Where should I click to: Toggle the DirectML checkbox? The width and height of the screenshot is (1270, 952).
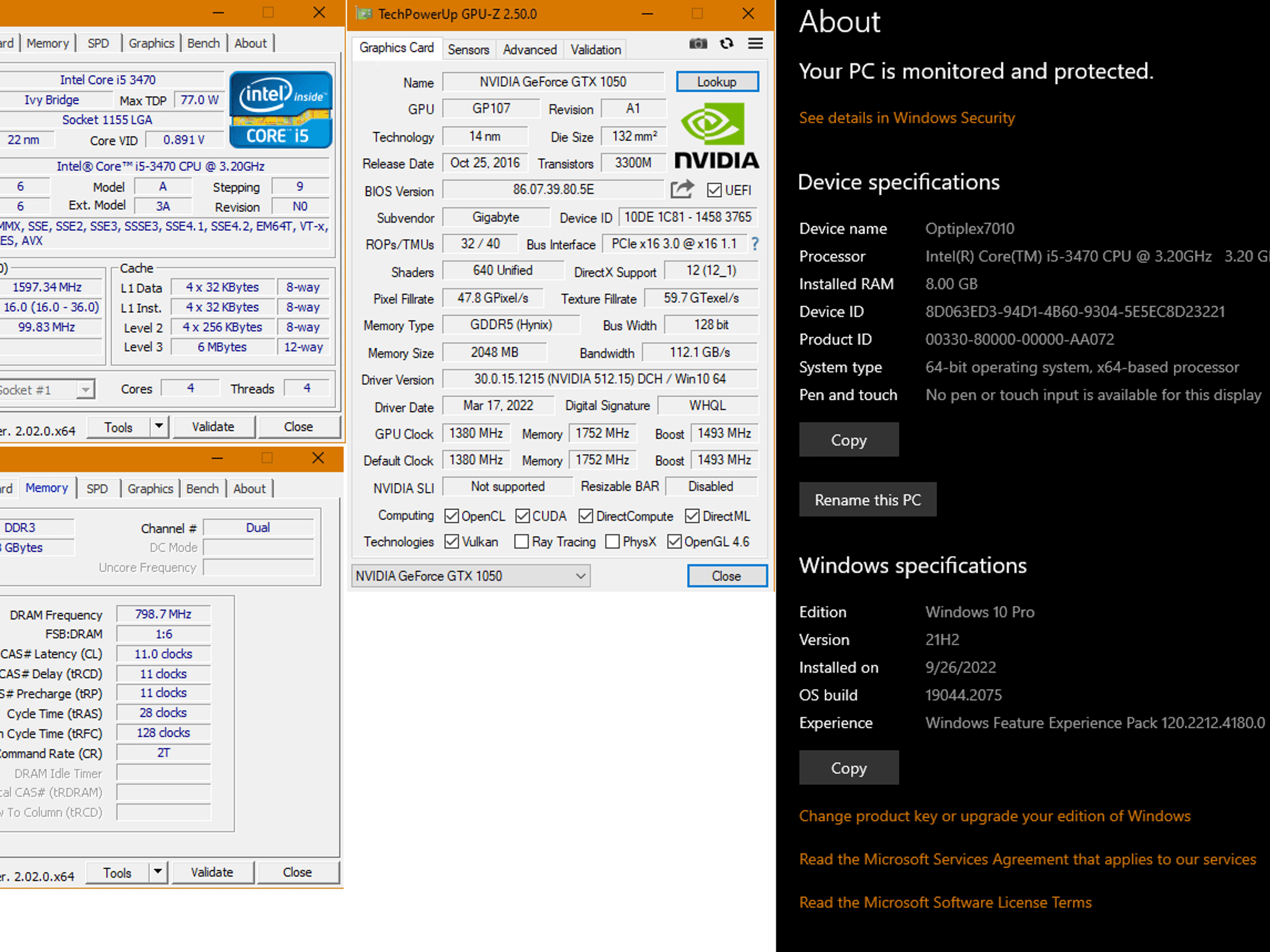pyautogui.click(x=693, y=516)
